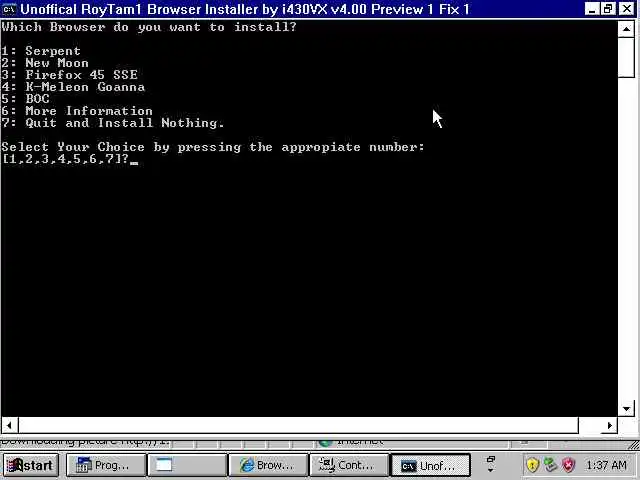This screenshot has height=480, width=640.
Task: Click the '3: Firefox 45 SSE' line
Action: click(x=69, y=75)
